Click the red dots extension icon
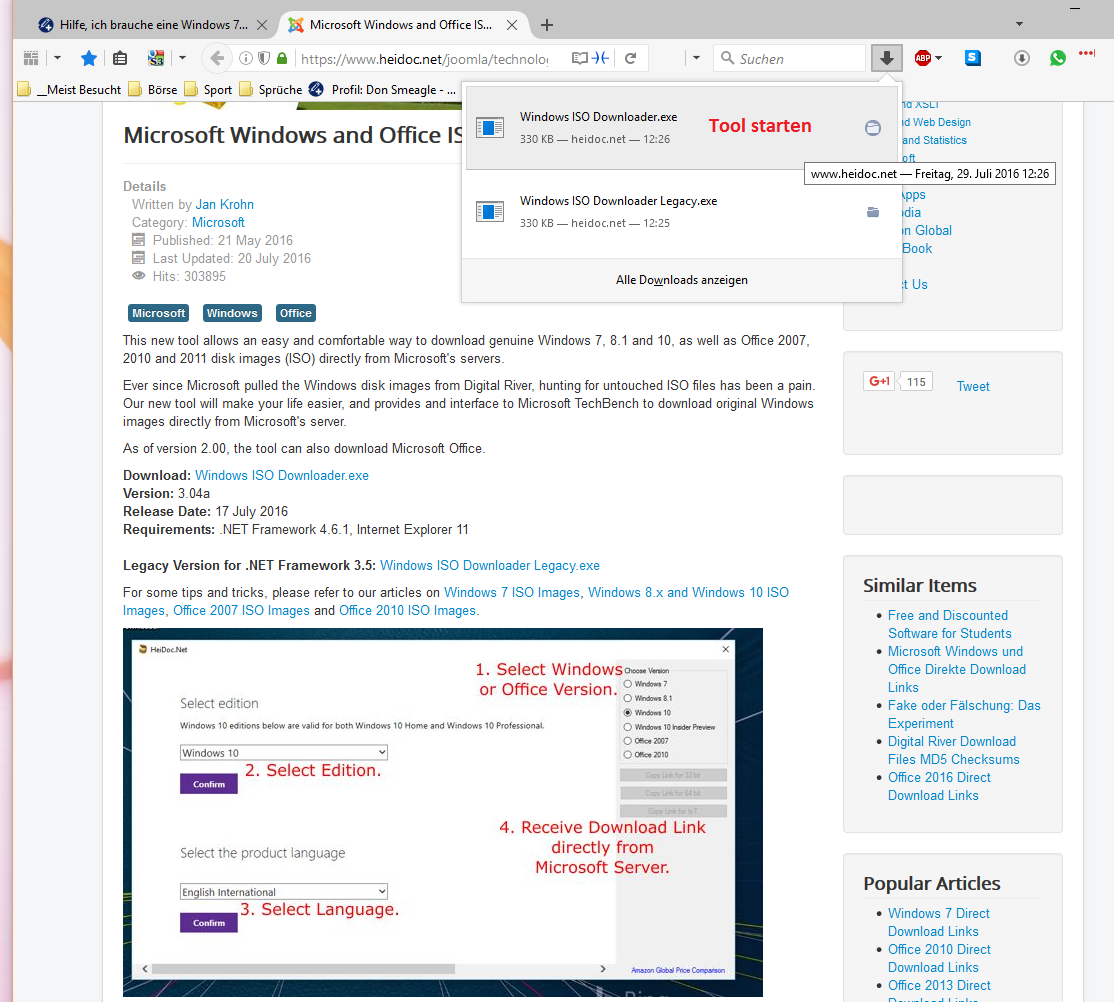 tap(1087, 53)
